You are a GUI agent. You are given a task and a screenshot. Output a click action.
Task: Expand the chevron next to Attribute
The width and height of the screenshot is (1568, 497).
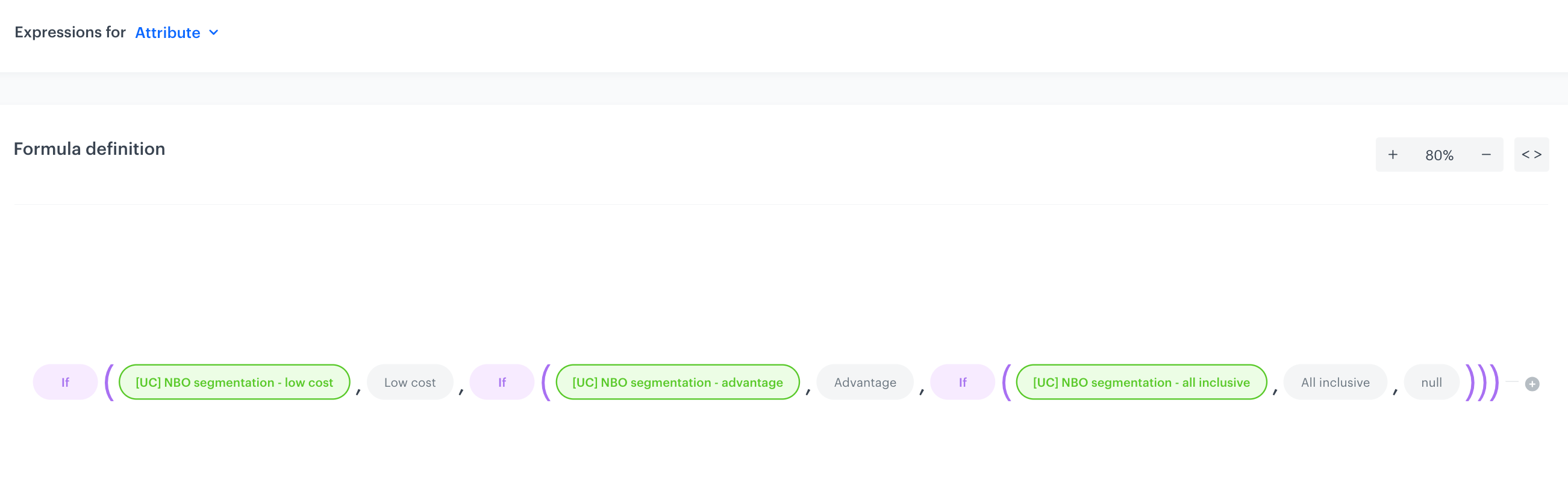click(x=213, y=33)
